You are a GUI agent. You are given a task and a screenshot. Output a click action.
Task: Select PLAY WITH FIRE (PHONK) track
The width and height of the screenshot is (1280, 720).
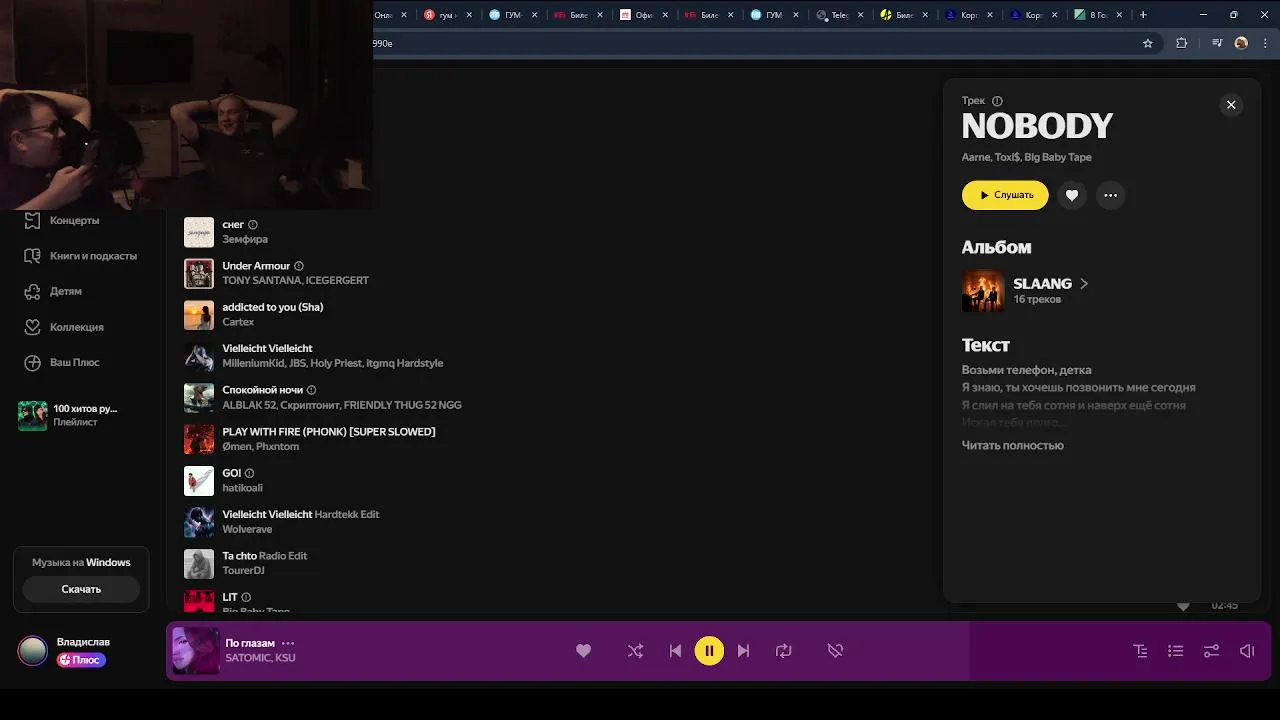pos(329,432)
